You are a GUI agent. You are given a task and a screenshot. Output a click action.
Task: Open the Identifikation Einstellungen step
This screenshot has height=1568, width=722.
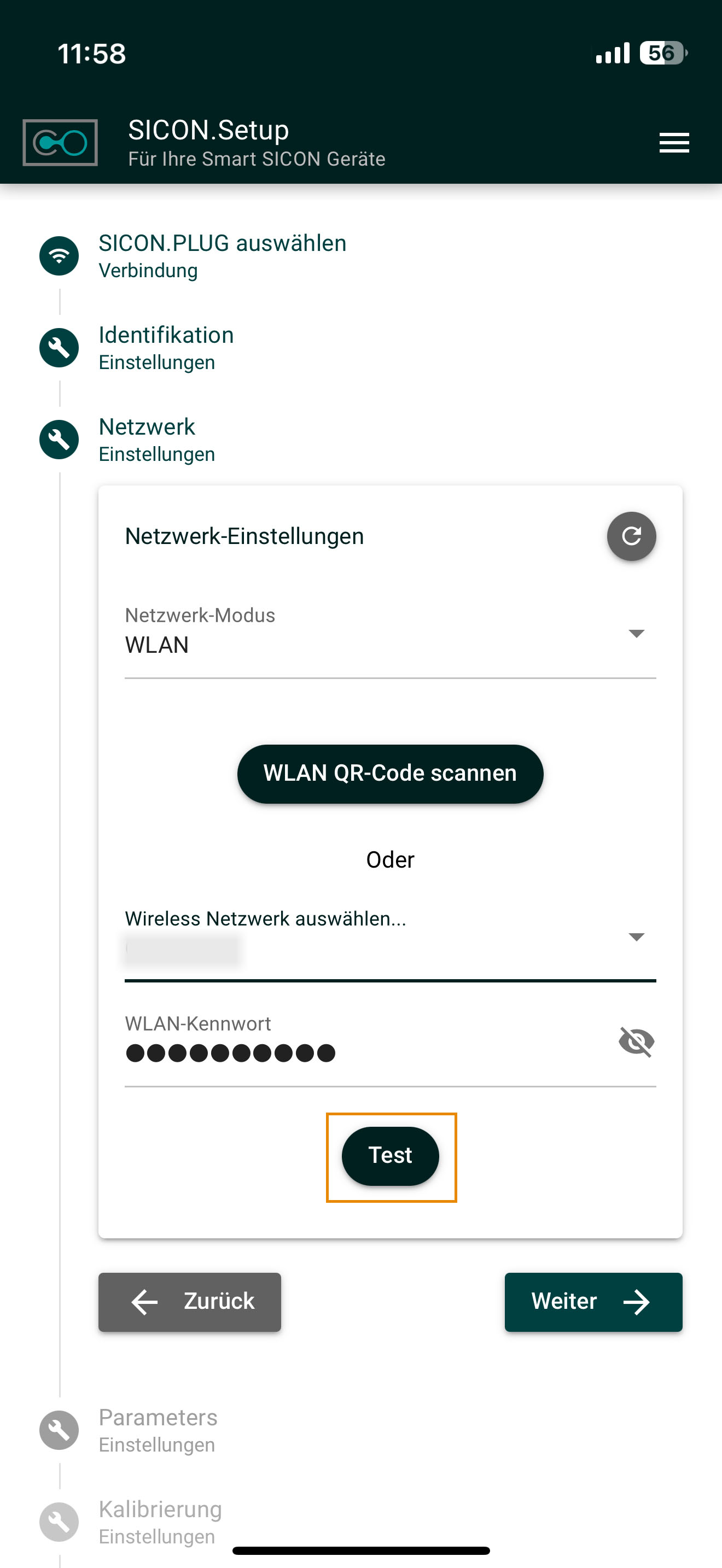pyautogui.click(x=166, y=348)
